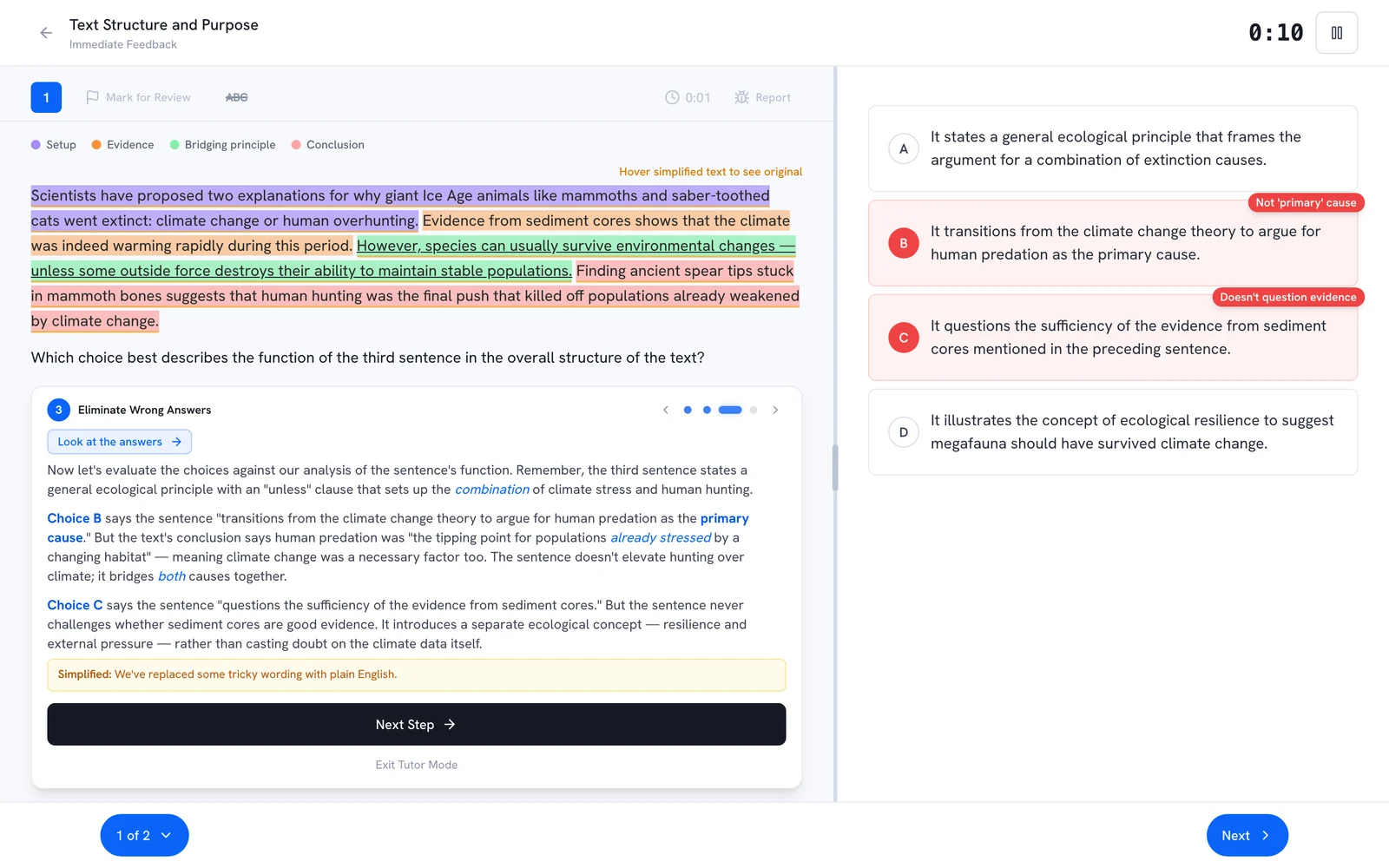Click the red Conclusion legend dot
The height and width of the screenshot is (868, 1389).
296,145
